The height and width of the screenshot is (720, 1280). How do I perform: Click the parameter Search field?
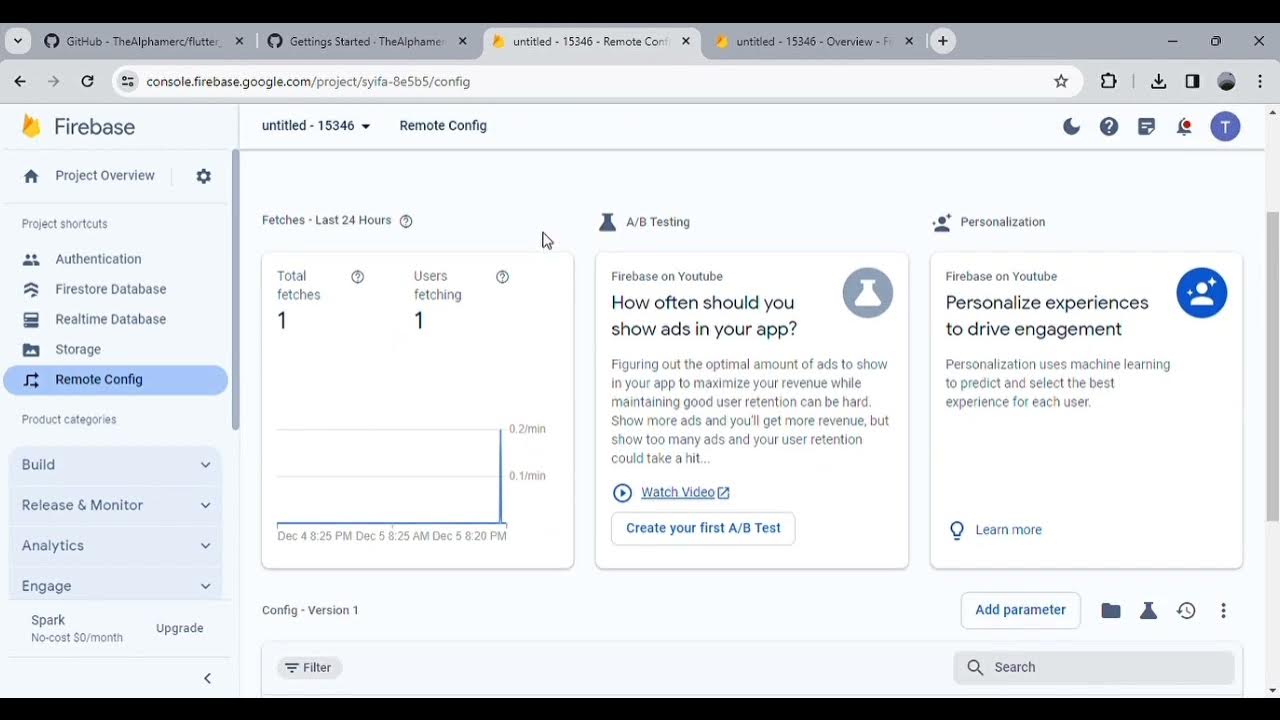tap(1094, 667)
